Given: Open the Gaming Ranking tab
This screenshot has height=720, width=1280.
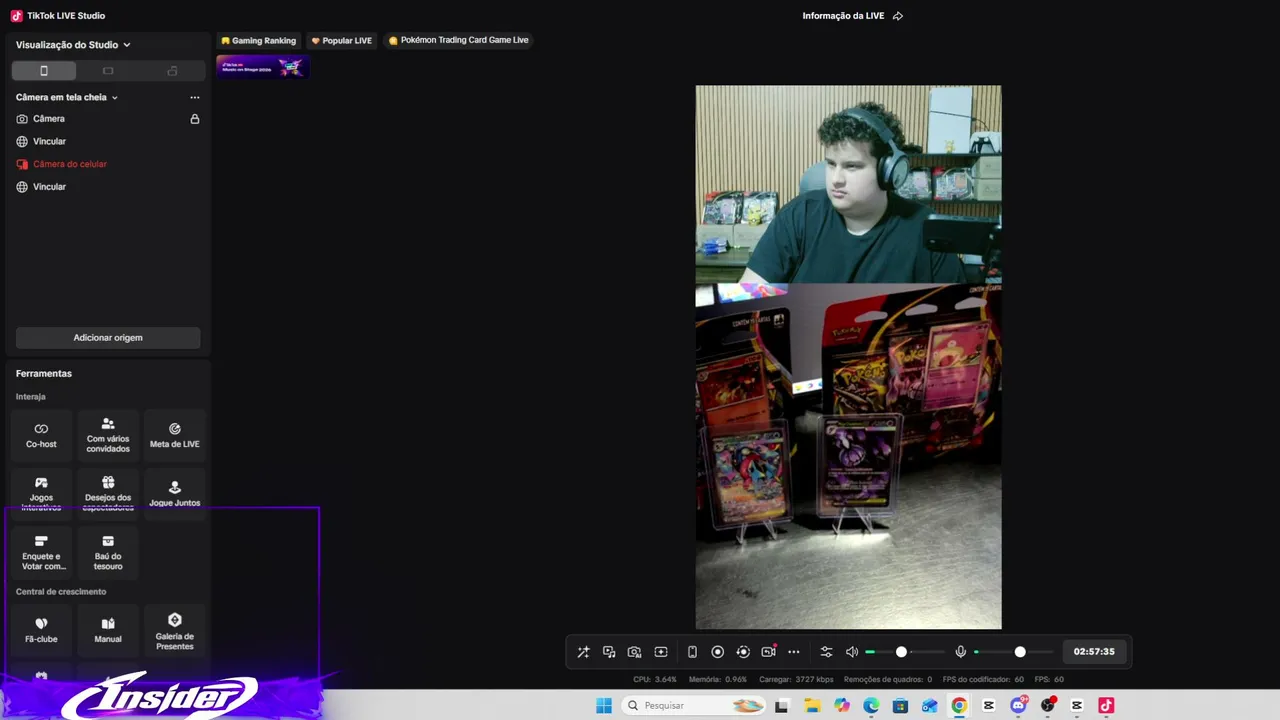Looking at the screenshot, I should (x=258, y=41).
